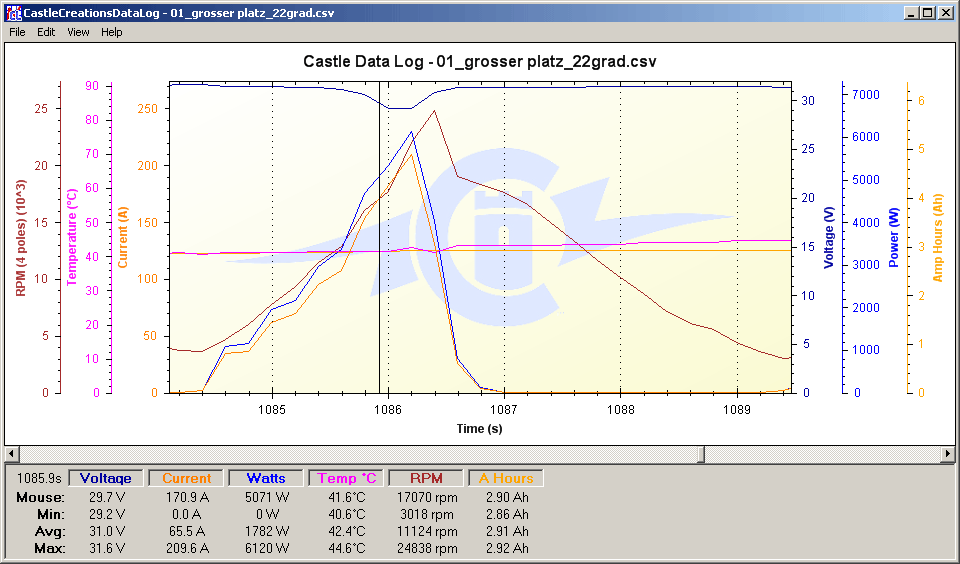Click the Mouse voltage value 29.7 V
This screenshot has width=960, height=564.
(107, 497)
